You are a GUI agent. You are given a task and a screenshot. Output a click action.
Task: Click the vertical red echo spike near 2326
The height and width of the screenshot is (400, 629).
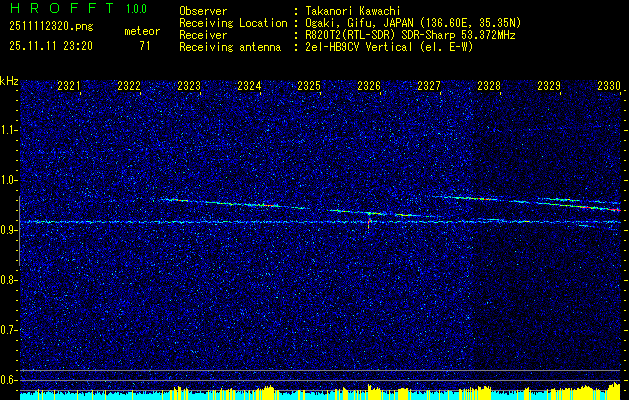coord(369,223)
